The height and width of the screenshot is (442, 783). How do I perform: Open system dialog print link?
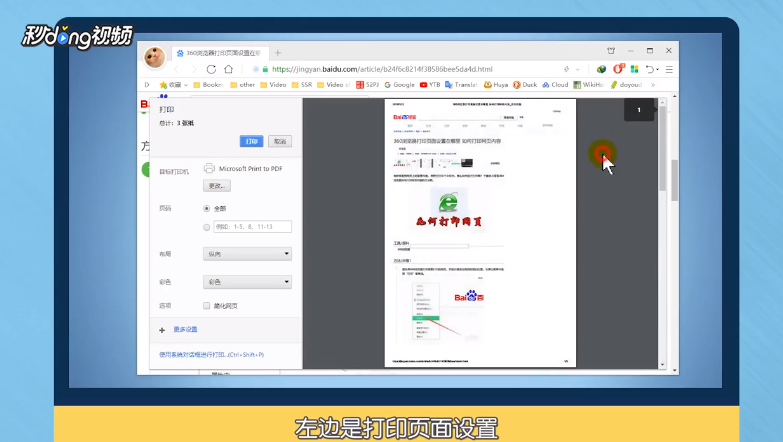point(211,355)
